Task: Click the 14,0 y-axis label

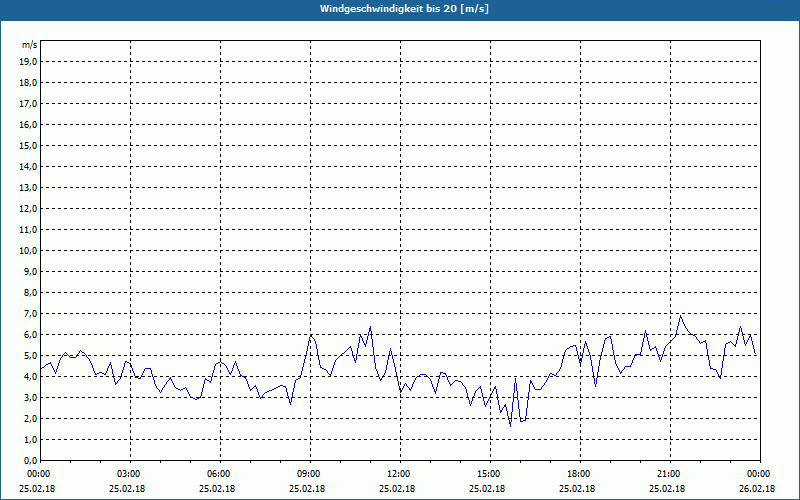Action: pyautogui.click(x=28, y=166)
